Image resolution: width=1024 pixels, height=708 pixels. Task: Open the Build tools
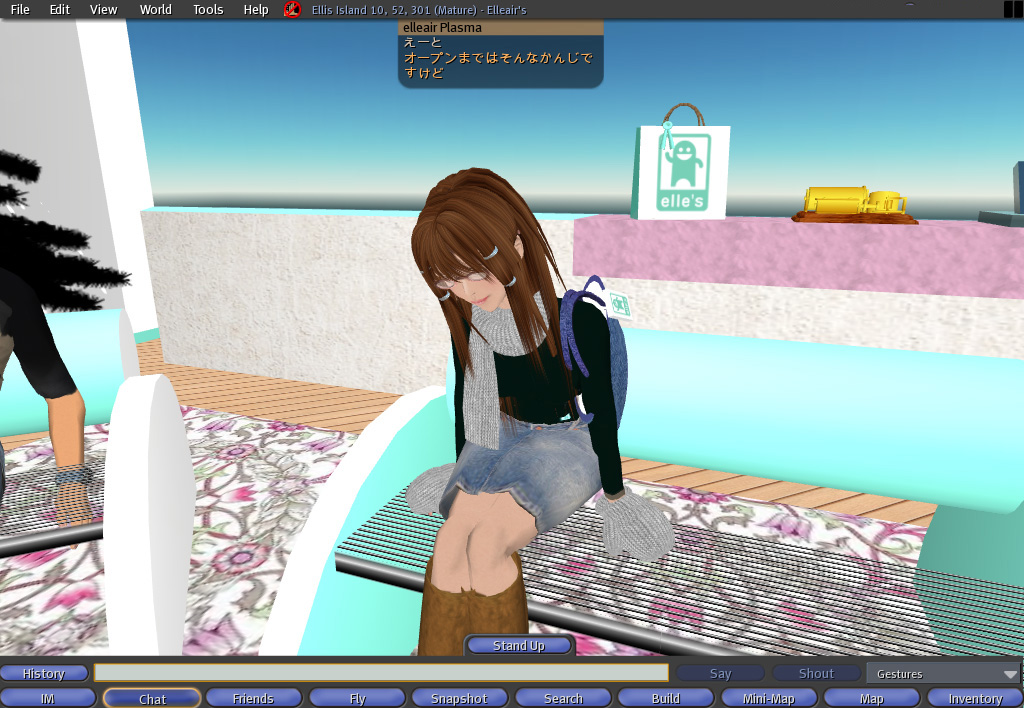point(665,698)
